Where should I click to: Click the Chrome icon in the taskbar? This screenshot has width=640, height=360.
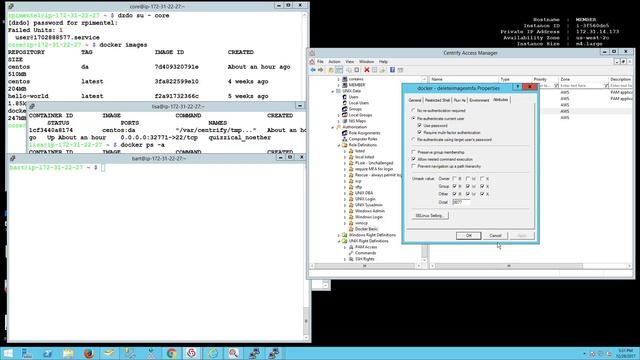[171, 353]
